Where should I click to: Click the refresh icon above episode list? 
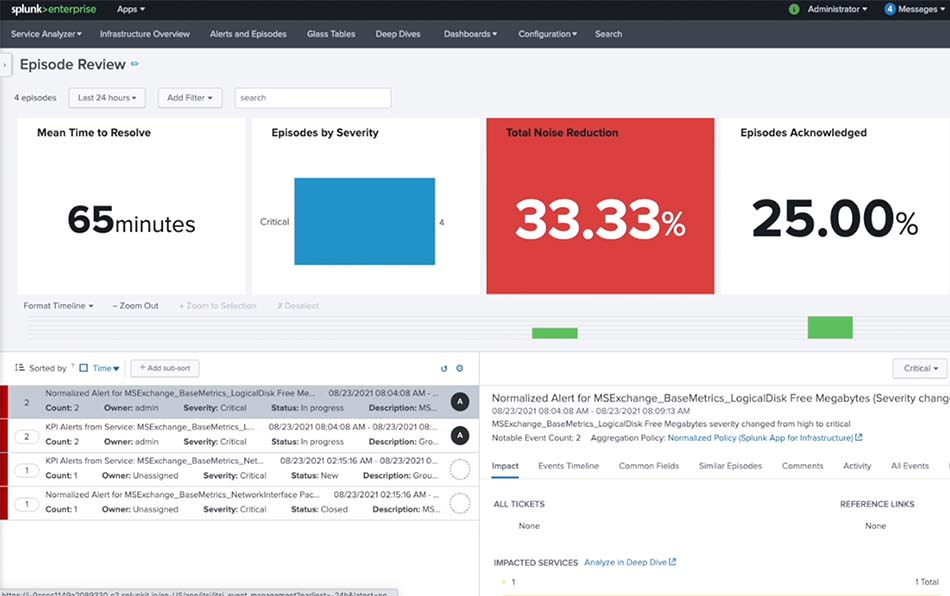(444, 368)
